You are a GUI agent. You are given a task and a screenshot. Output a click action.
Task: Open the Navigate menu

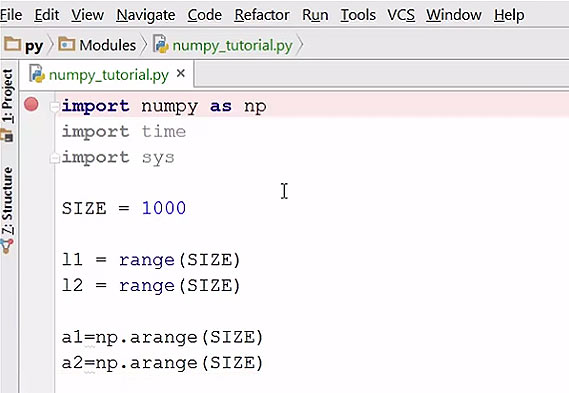146,15
